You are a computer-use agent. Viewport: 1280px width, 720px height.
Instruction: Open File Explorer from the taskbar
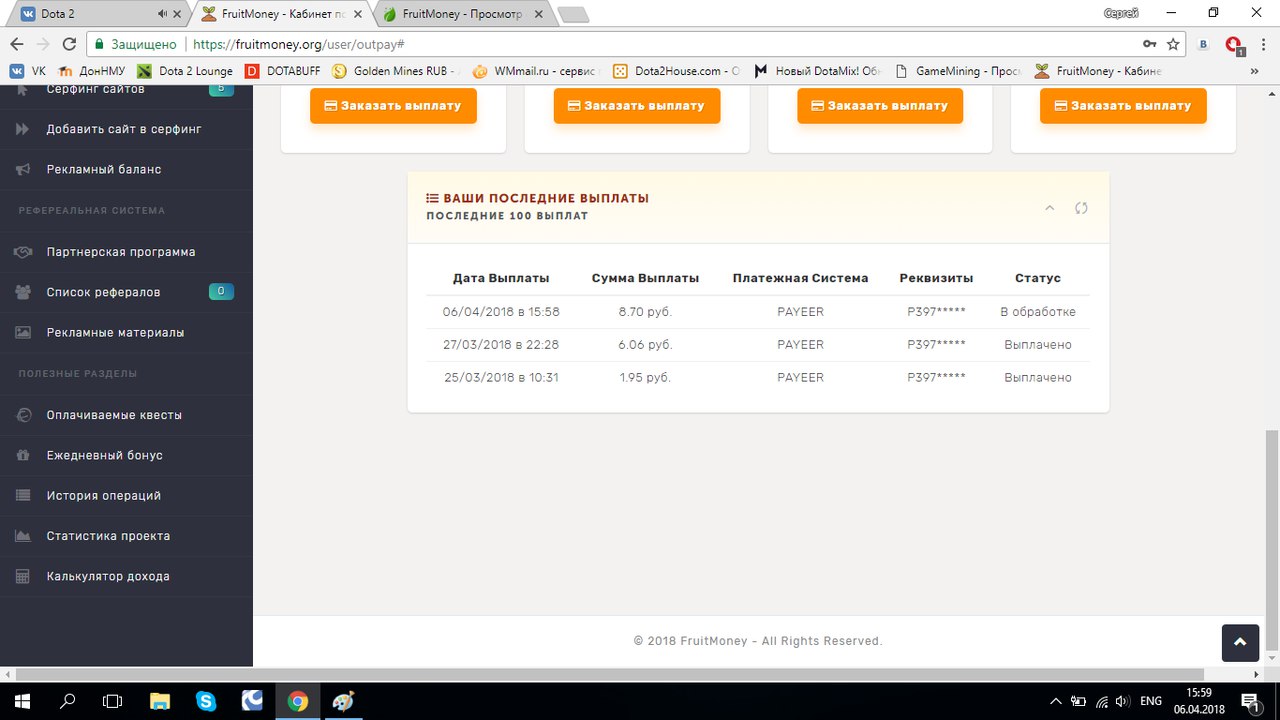[x=160, y=701]
